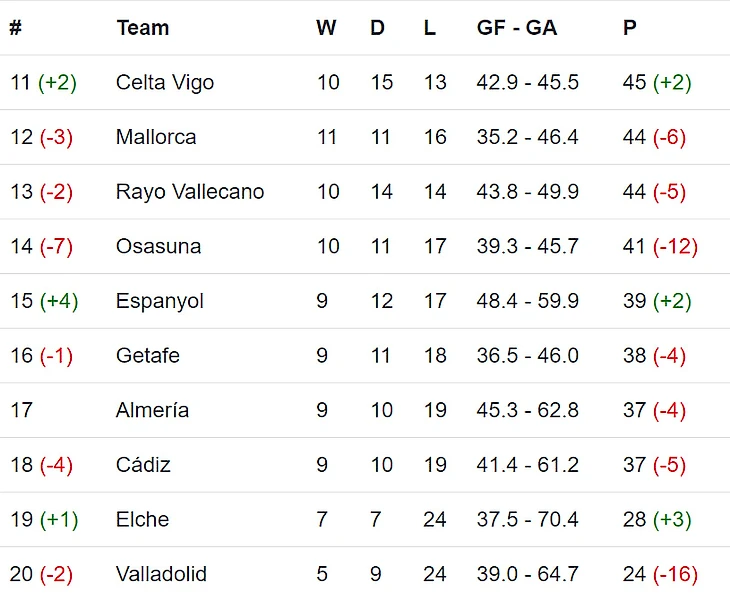Click the GF - GA column header

point(516,28)
